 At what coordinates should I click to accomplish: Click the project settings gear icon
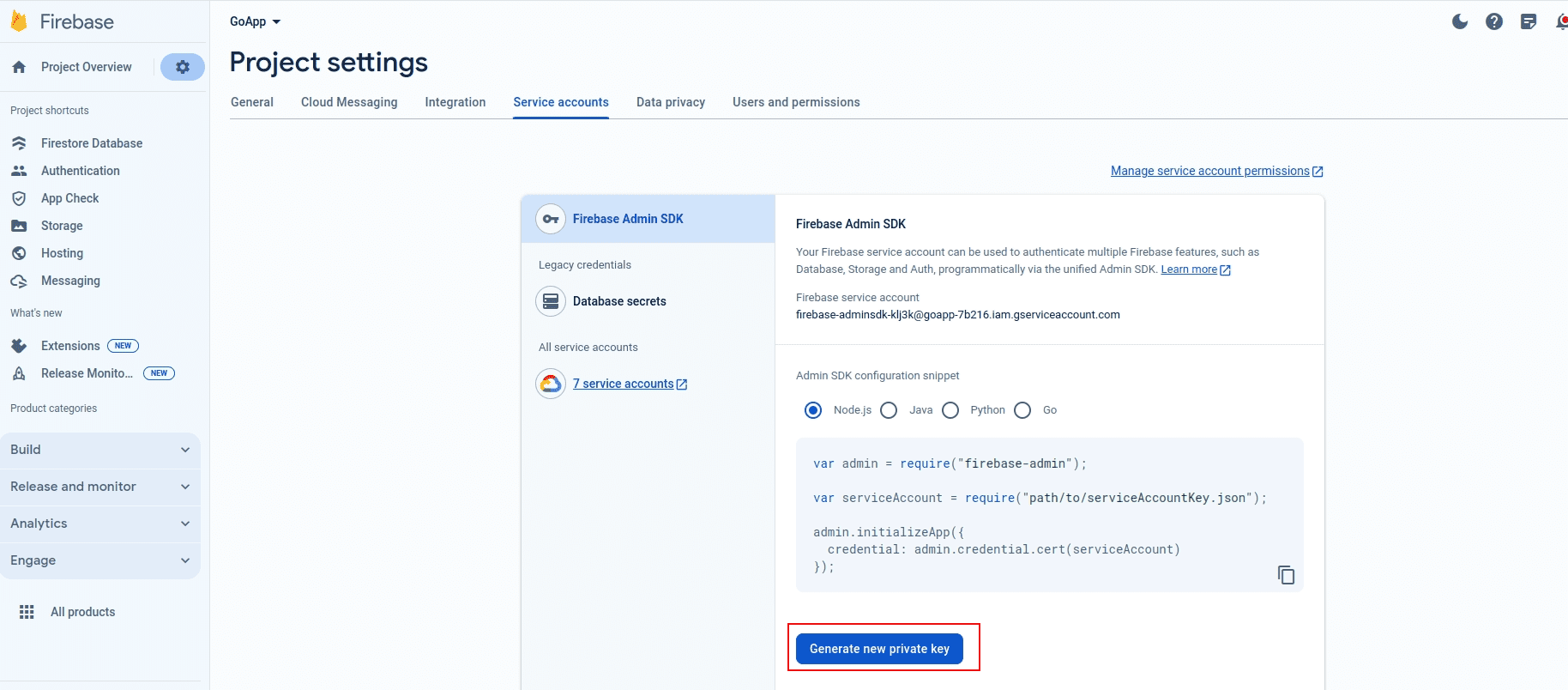coord(182,67)
